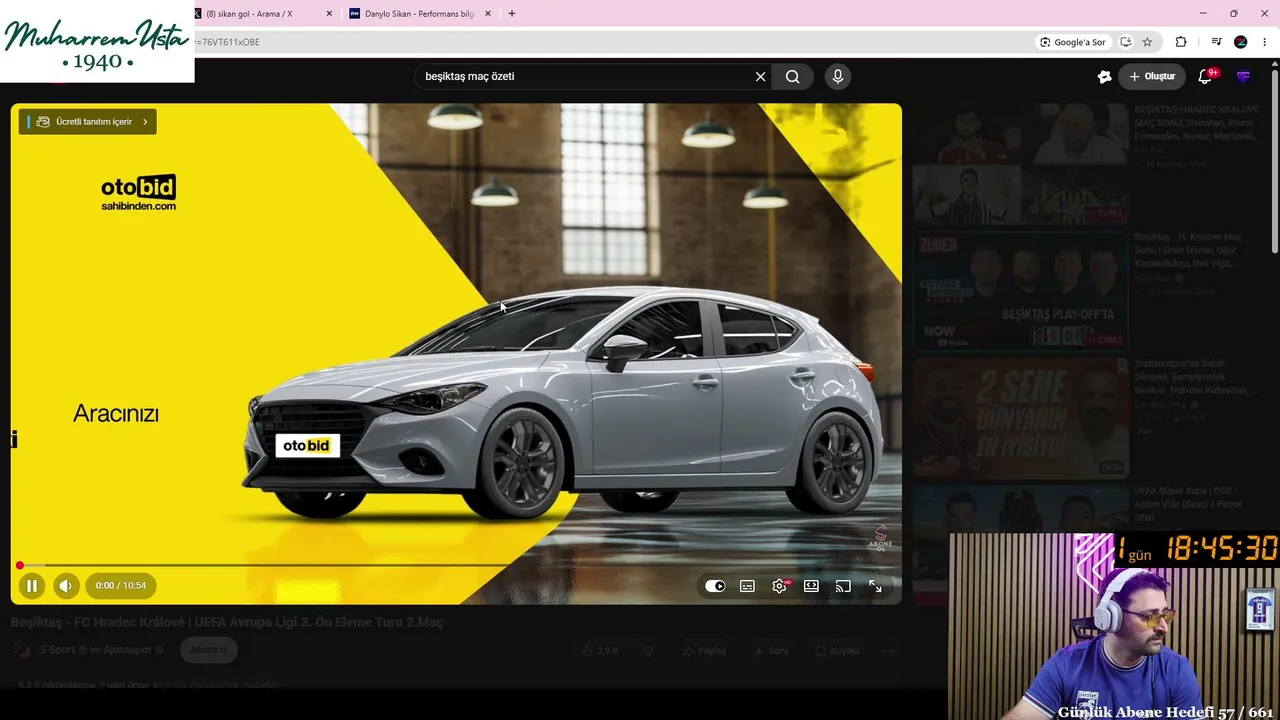Screen dimensions: 1280x720
Task: Switch to 'Danylo Sikan - Performans' tab
Action: [x=418, y=14]
